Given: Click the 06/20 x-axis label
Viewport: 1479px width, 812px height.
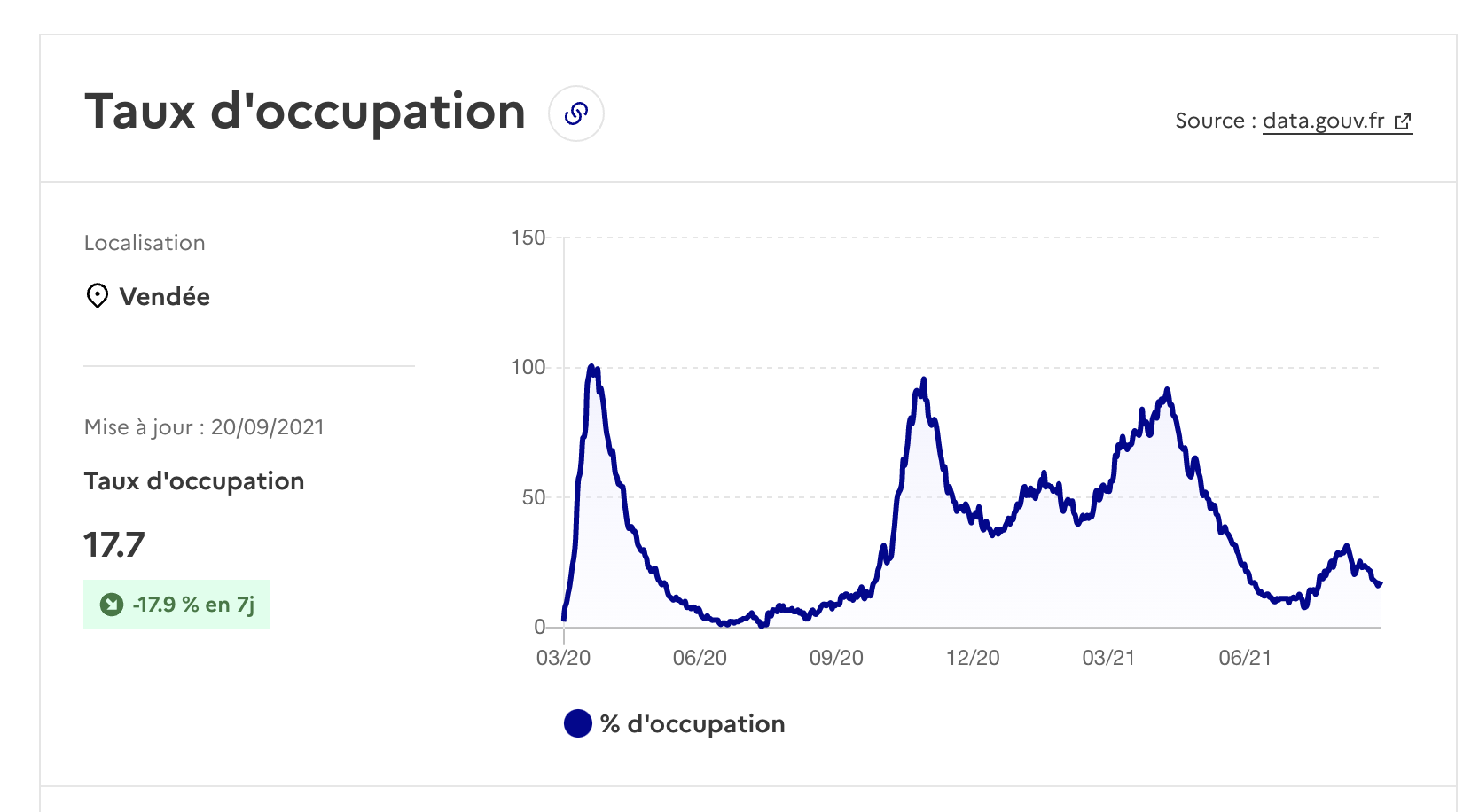Looking at the screenshot, I should pos(700,658).
